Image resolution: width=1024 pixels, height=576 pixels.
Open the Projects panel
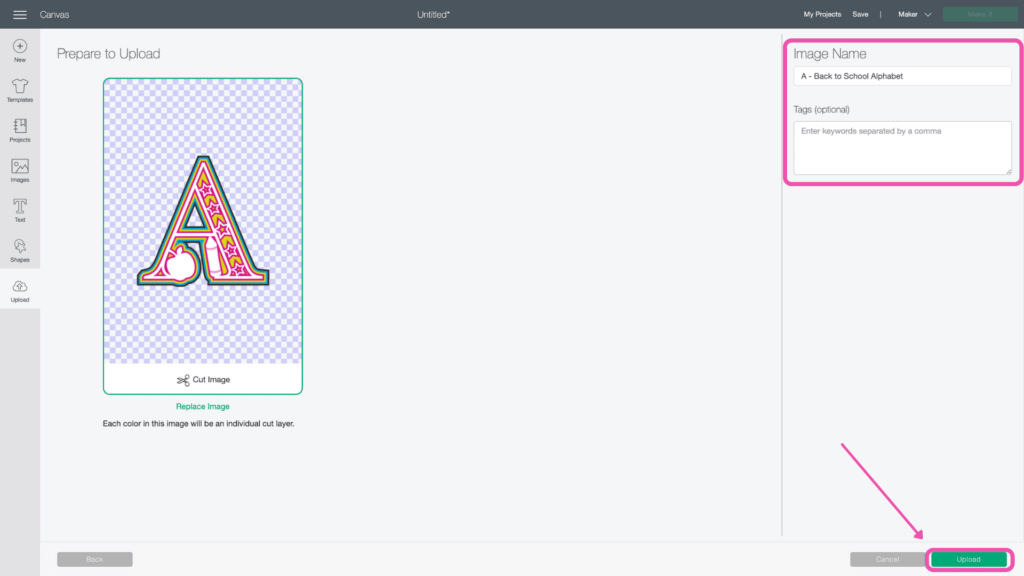click(x=20, y=130)
